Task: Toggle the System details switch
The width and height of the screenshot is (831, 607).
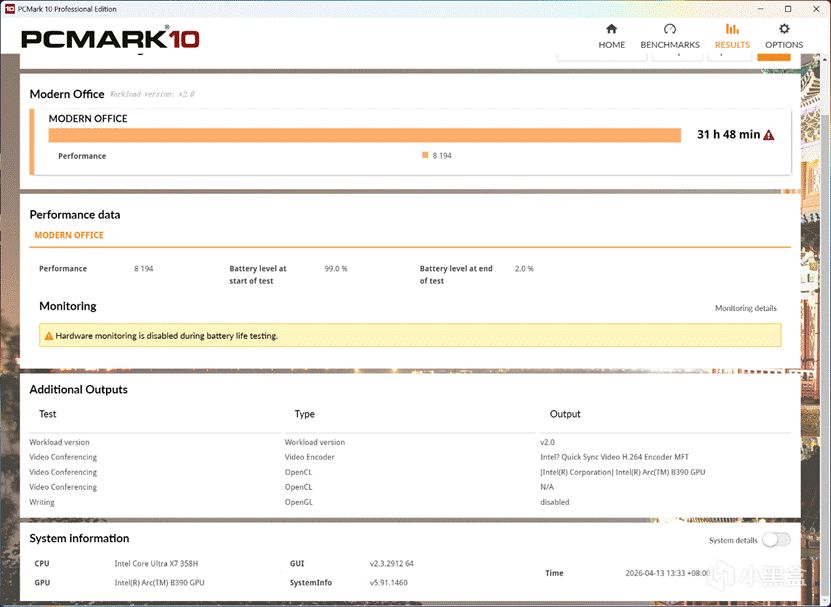Action: pyautogui.click(x=776, y=540)
